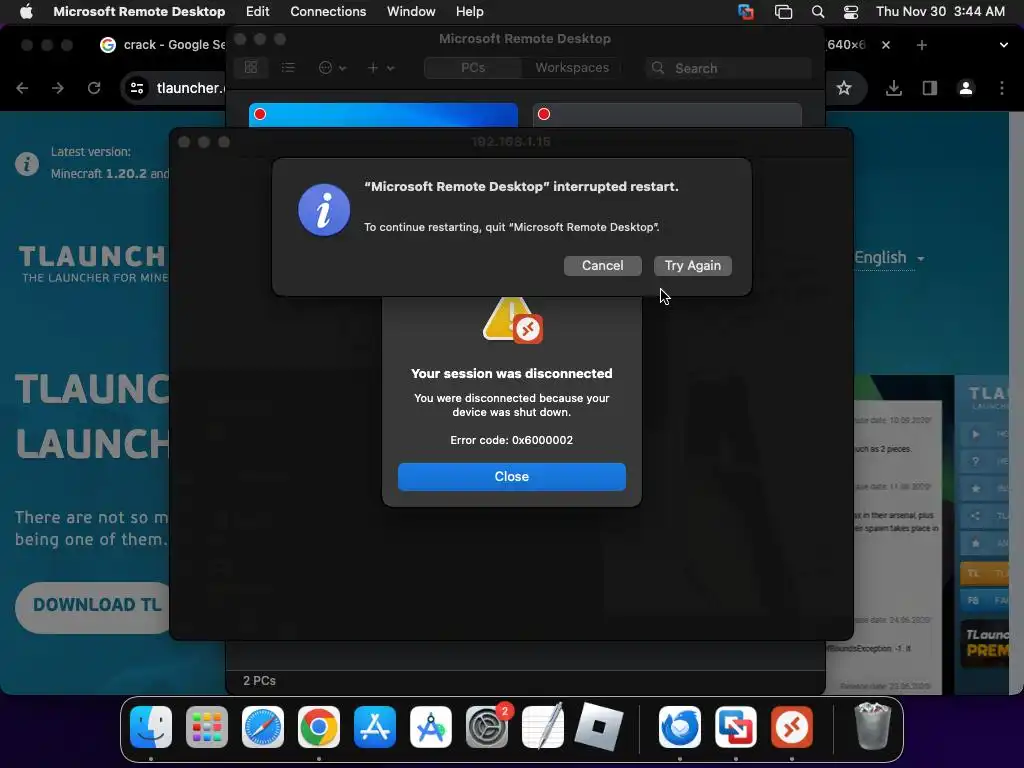Screen dimensions: 1024x768
Task: Open the Window menu
Action: click(411, 12)
